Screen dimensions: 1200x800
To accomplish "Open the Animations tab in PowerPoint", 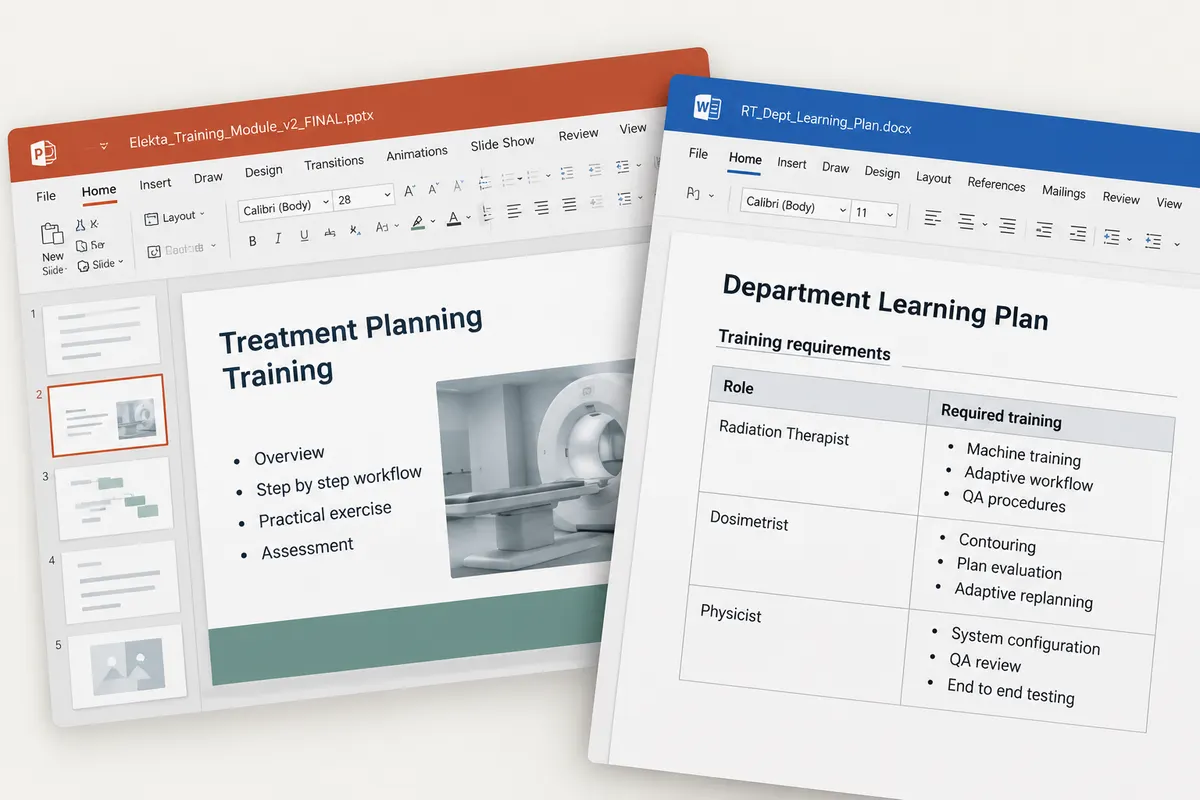I will tap(417, 154).
